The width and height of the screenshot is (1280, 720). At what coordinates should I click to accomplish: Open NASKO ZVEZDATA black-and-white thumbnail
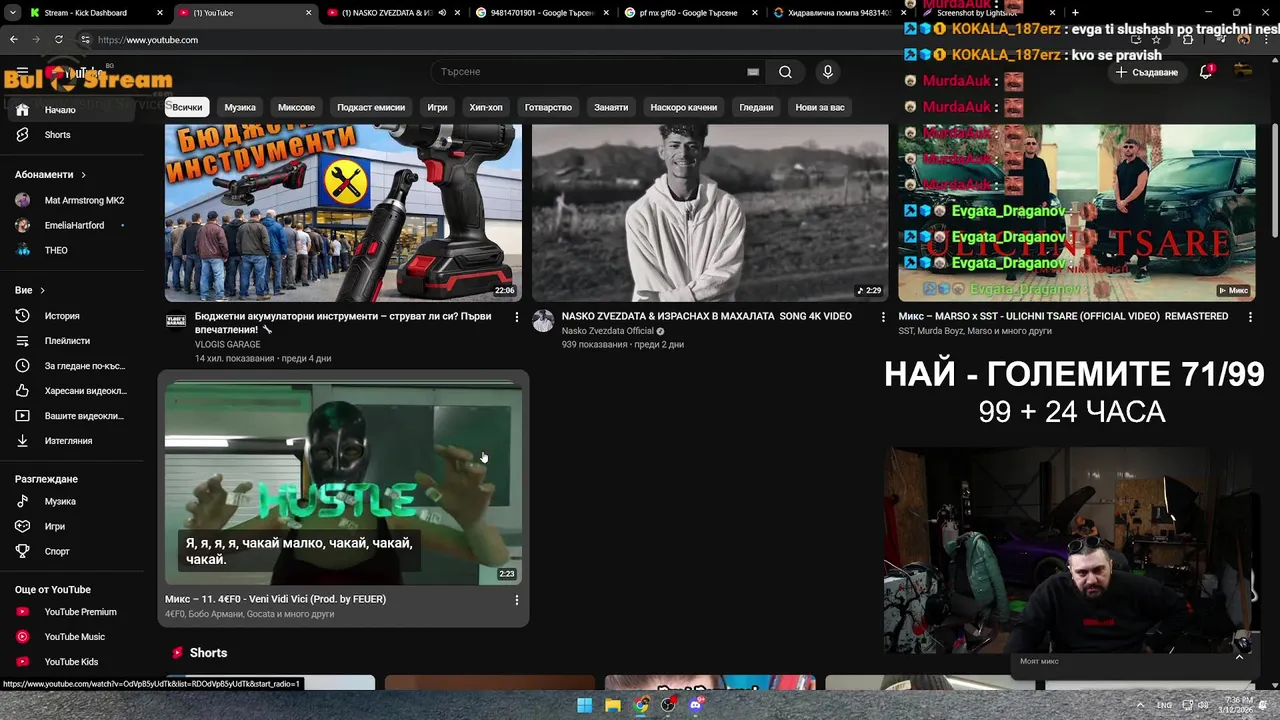(x=710, y=212)
